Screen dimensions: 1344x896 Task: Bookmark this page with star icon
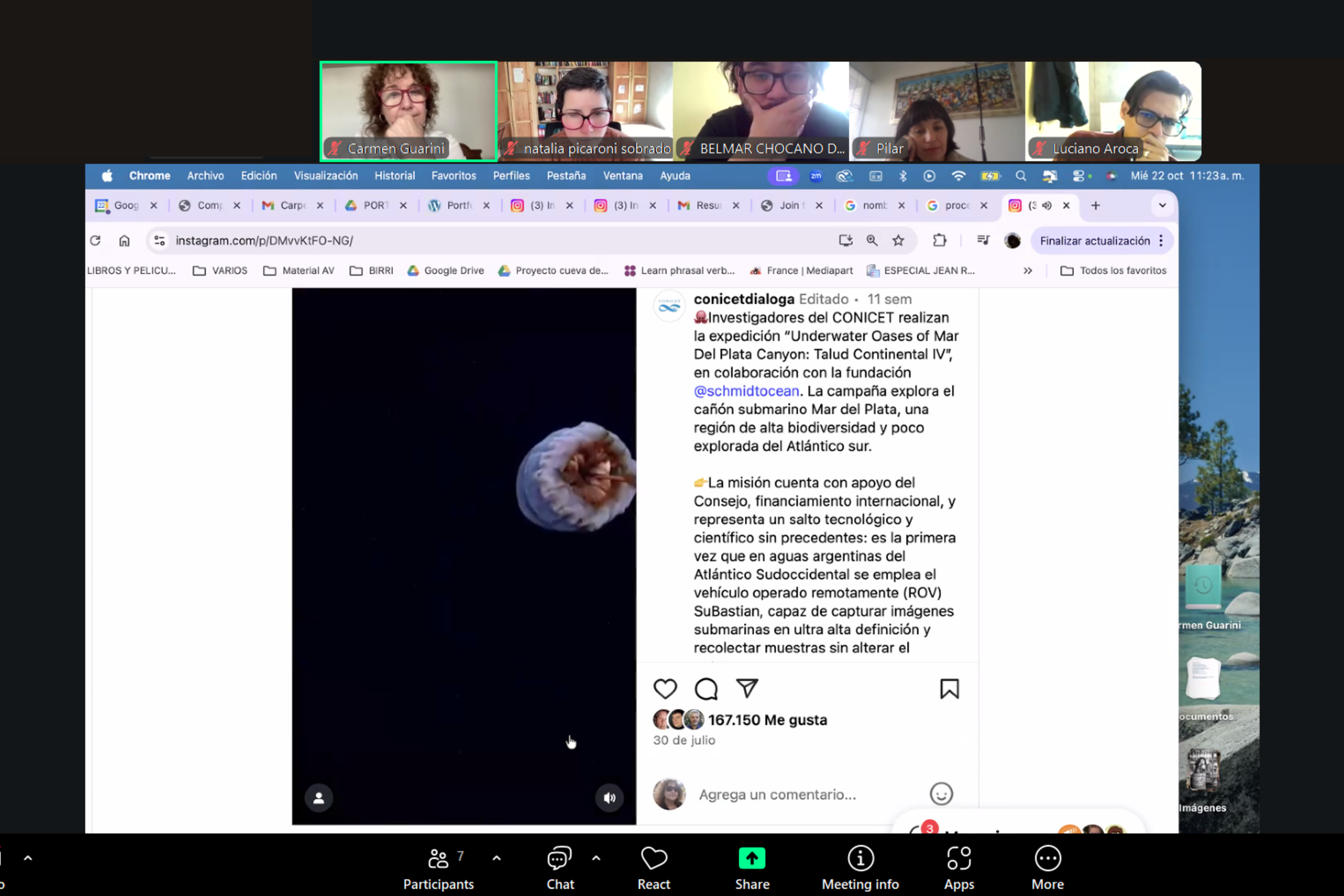898,241
